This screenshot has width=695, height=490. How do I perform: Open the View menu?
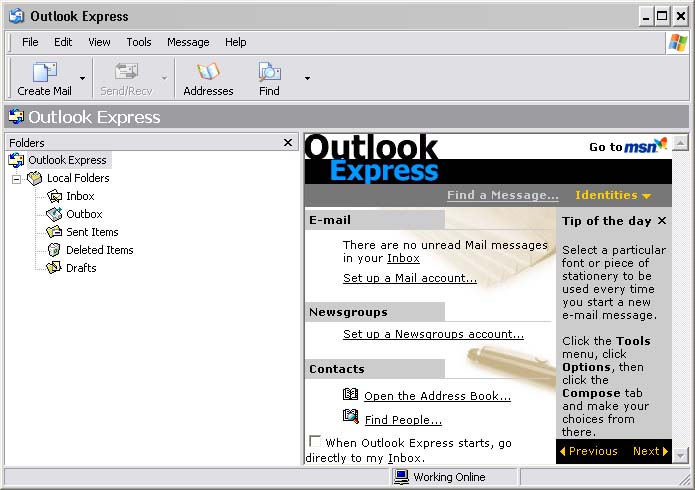[99, 42]
